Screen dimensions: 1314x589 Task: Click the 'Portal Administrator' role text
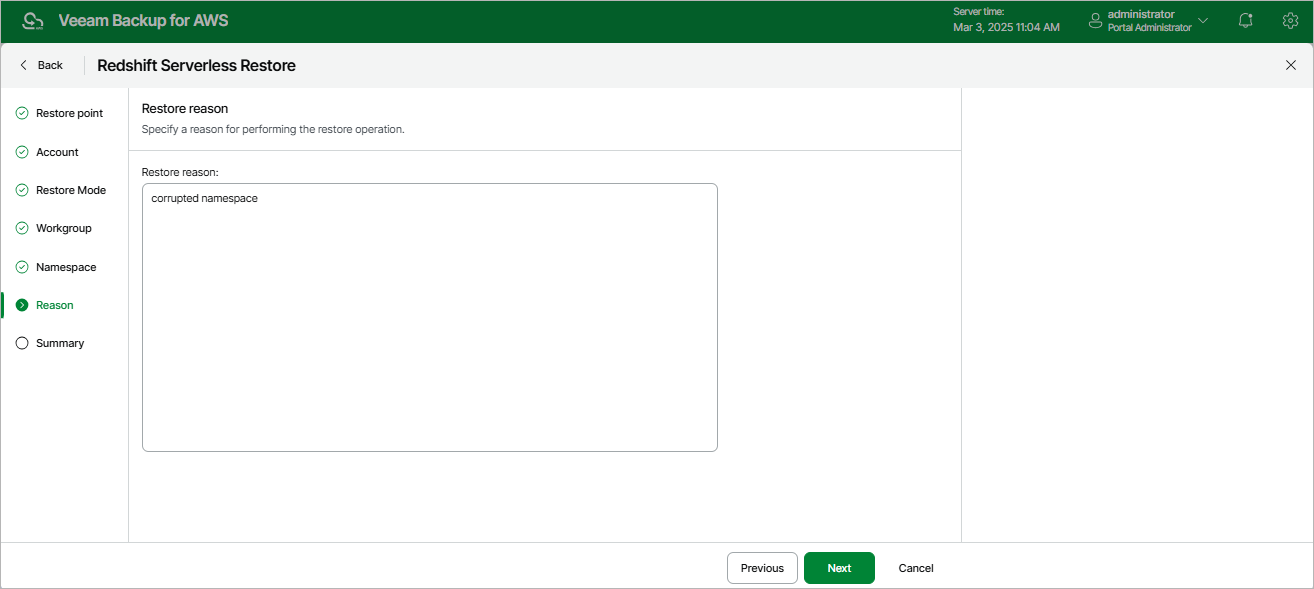click(x=1149, y=28)
